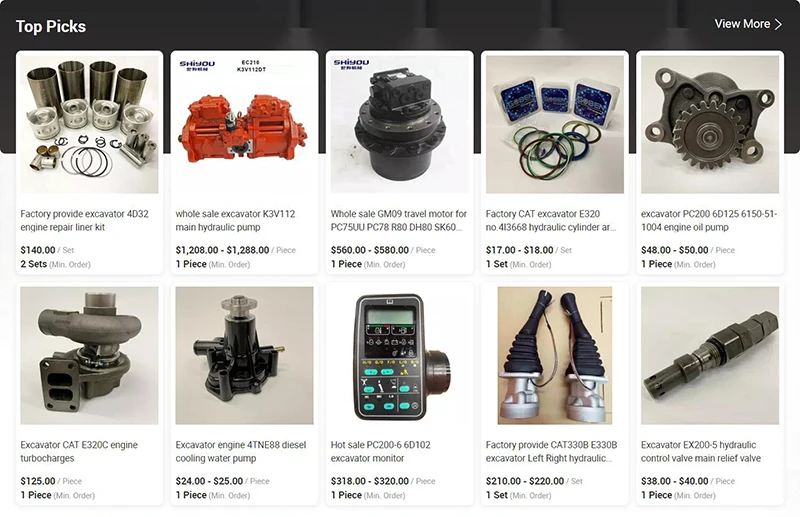
Task: Open the CAT E320C turbocharger image
Action: (89, 355)
